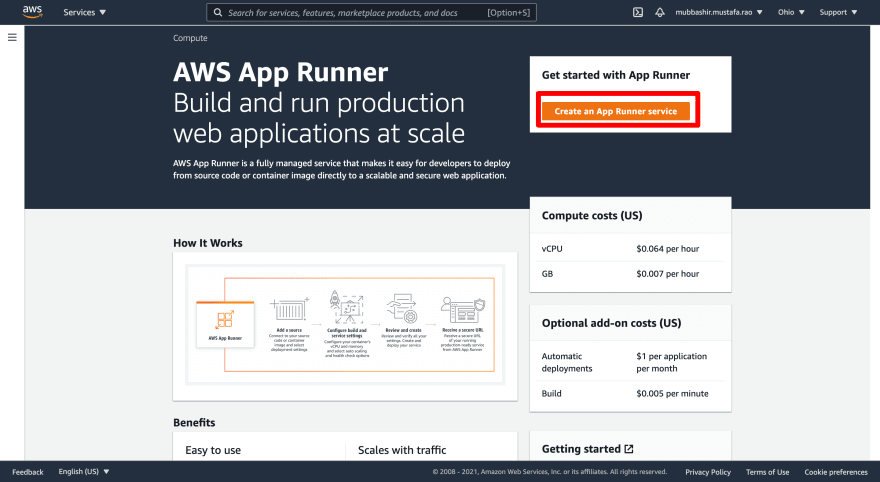
Task: Click the search magnifier icon
Action: (x=218, y=12)
